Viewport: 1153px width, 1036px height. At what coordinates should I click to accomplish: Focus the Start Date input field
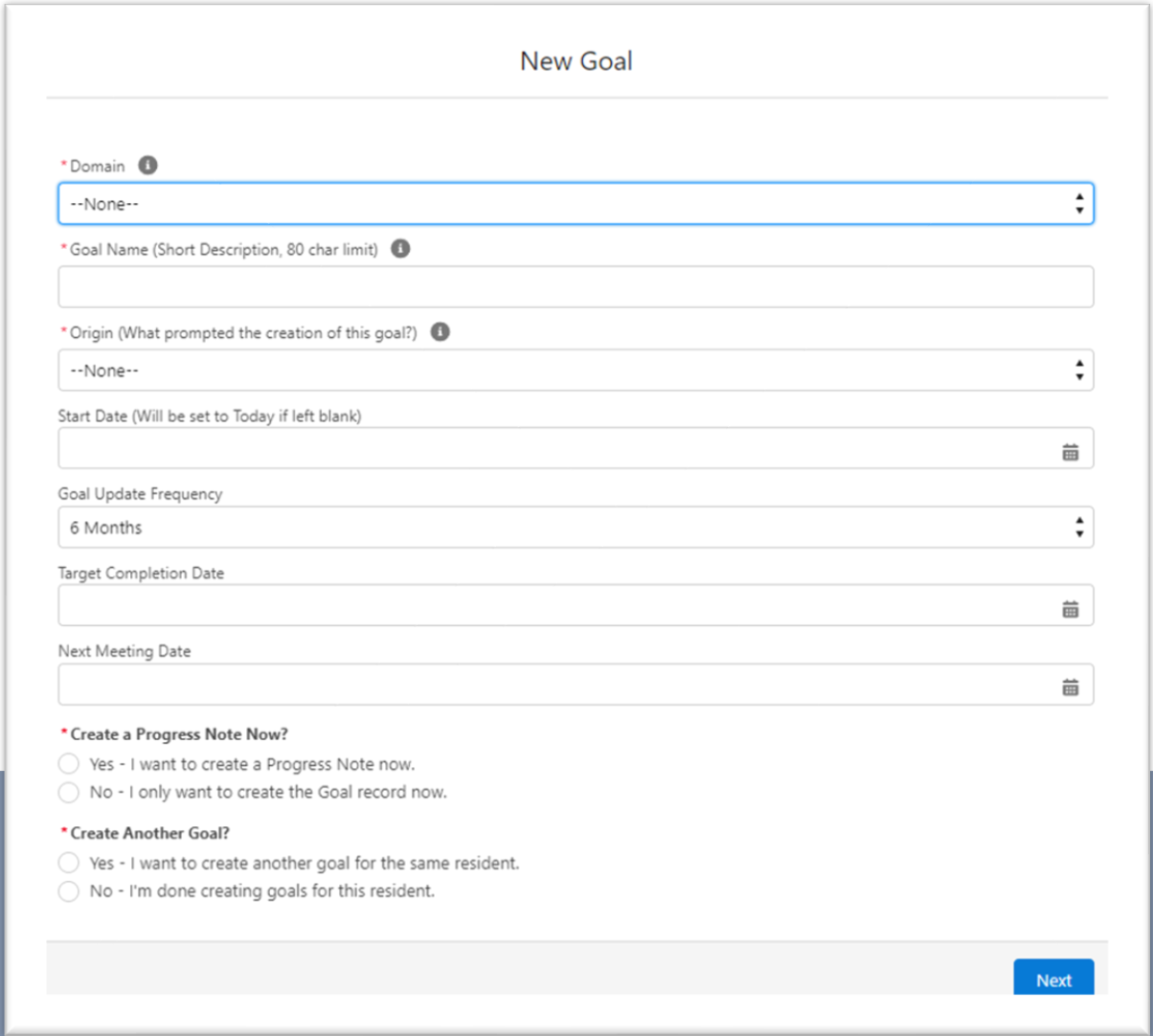point(555,449)
